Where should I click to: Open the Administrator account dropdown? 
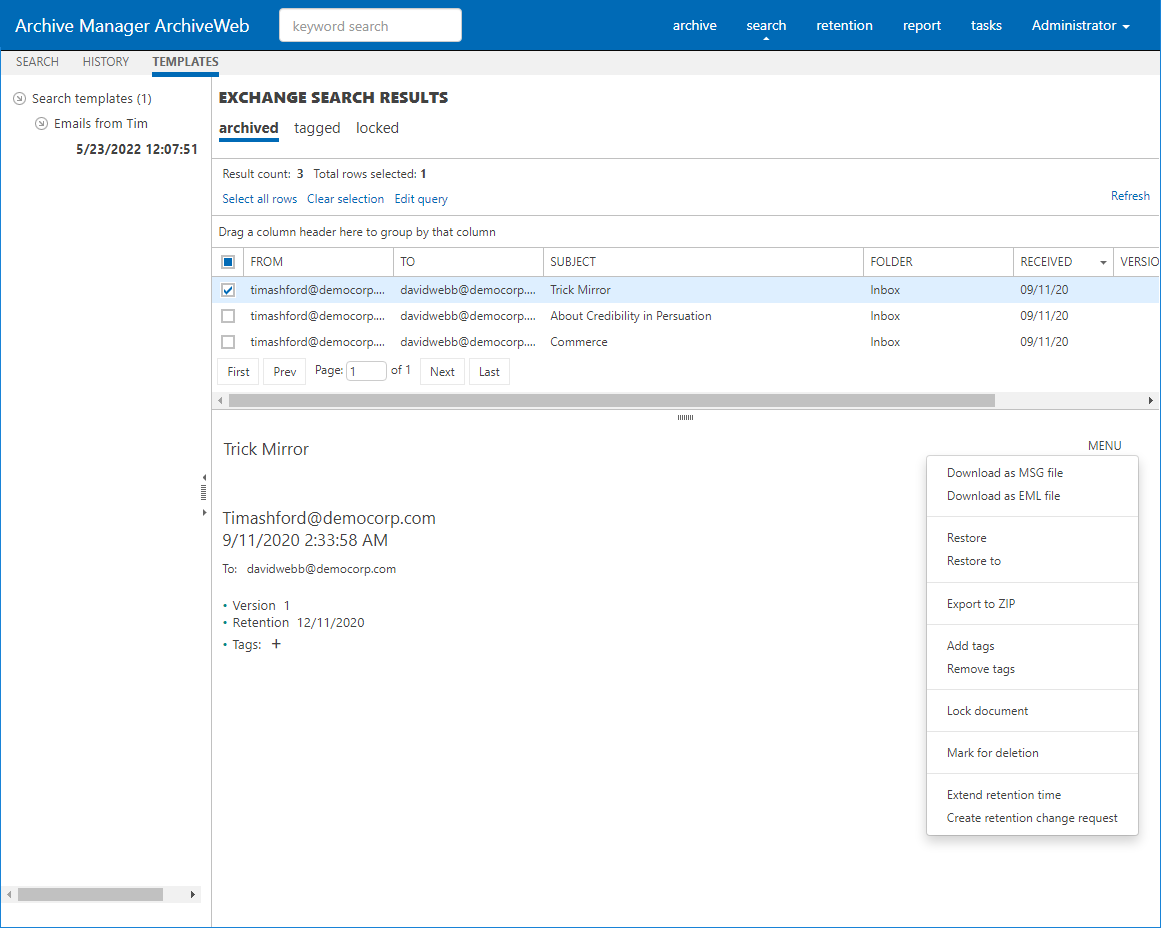(x=1080, y=25)
